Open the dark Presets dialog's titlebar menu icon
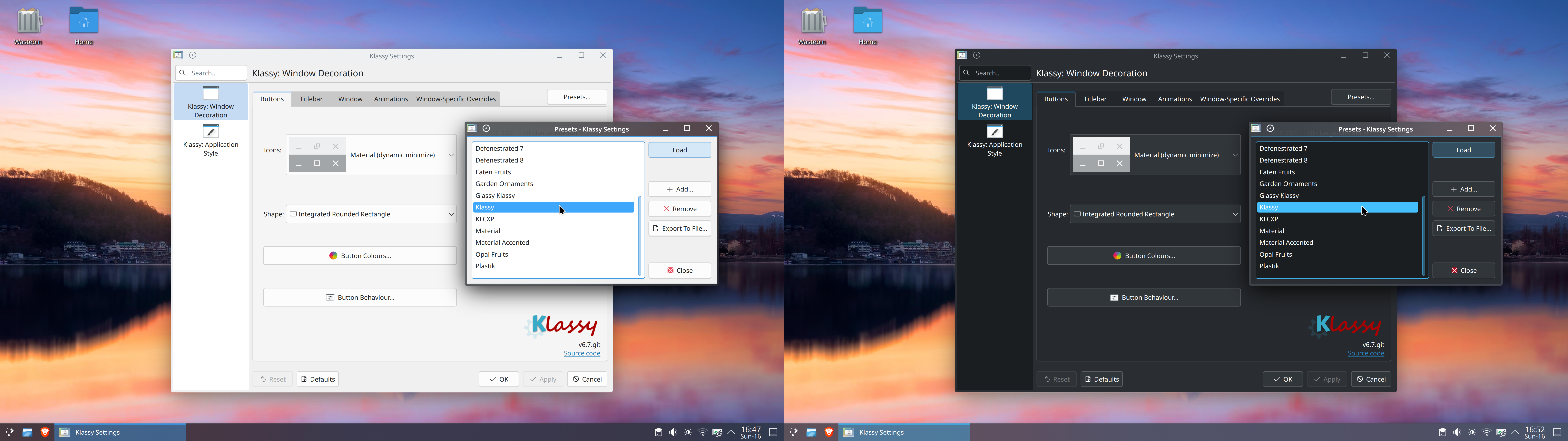Screen dimensions: 1568x441 1256,129
